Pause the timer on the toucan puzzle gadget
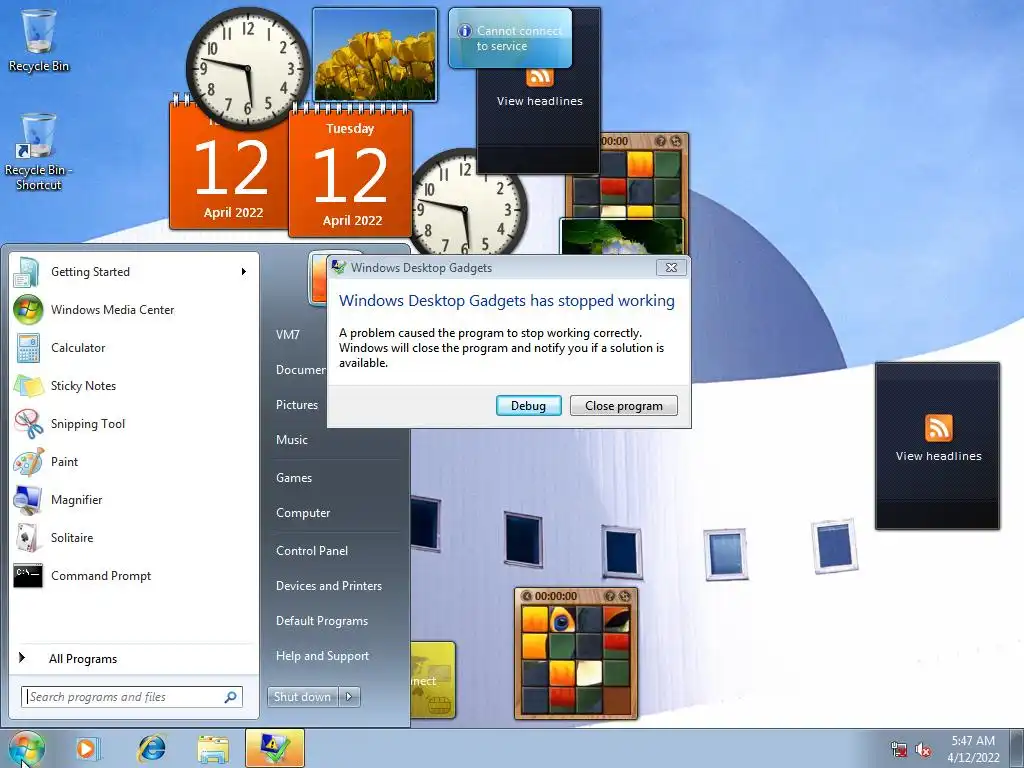The image size is (1024, 768). pyautogui.click(x=526, y=596)
